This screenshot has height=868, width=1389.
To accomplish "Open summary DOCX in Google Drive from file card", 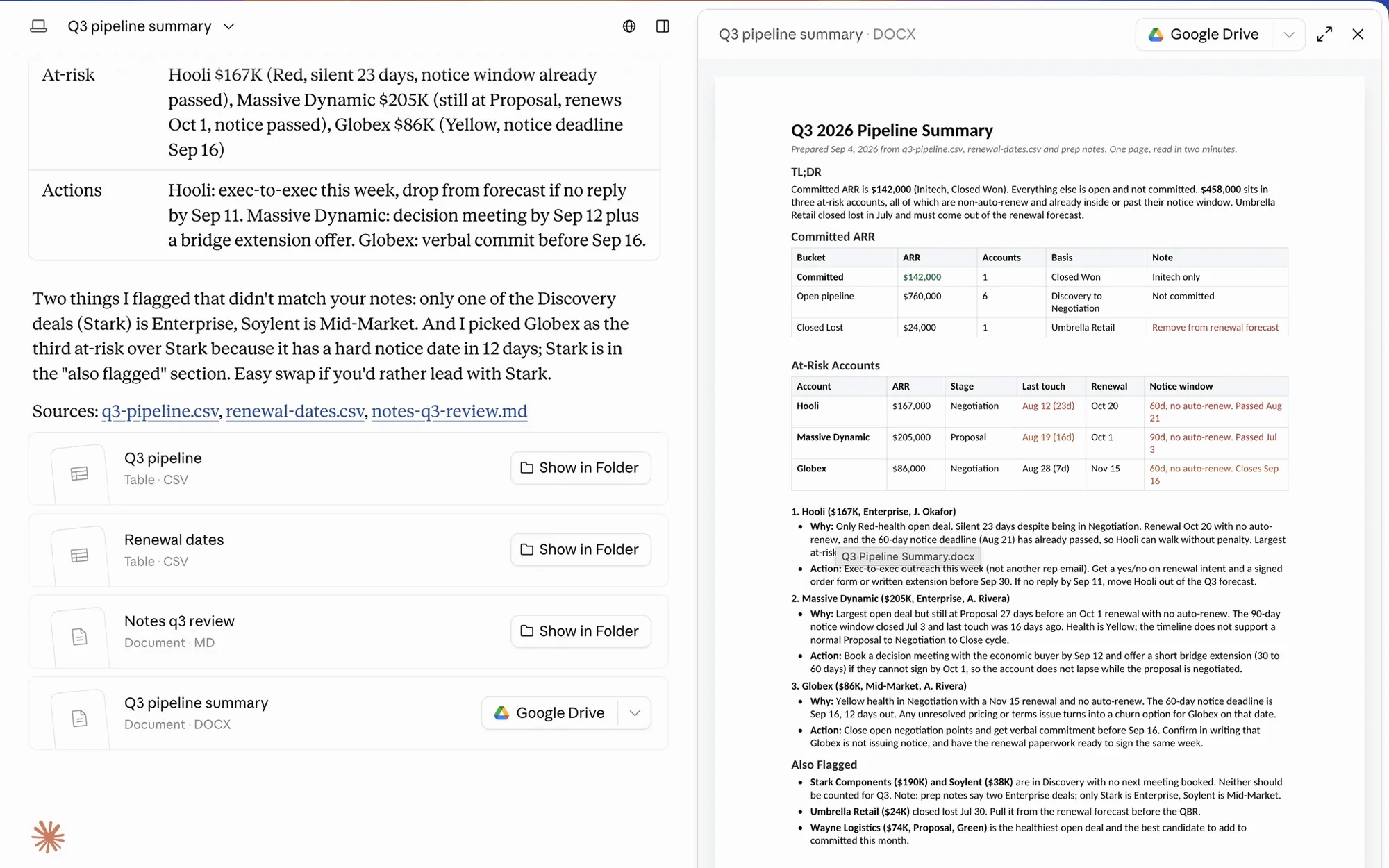I will coord(549,713).
